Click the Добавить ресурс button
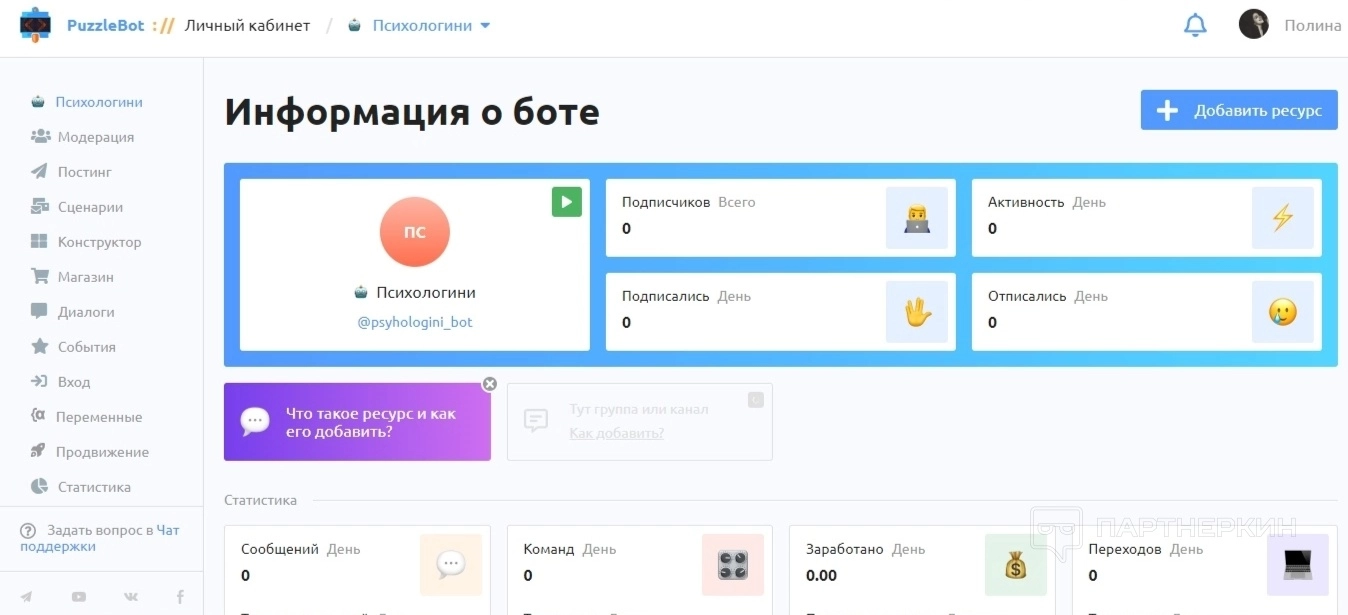1348x615 pixels. tap(1239, 110)
